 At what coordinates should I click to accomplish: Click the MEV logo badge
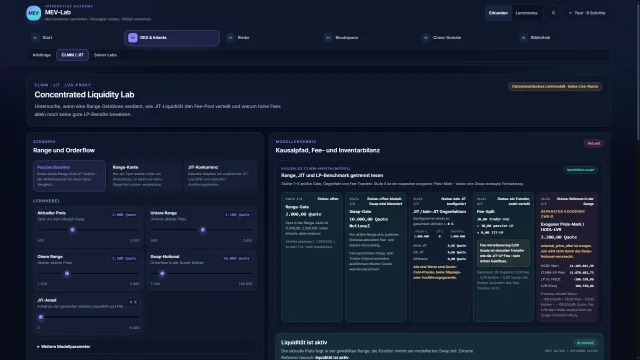coord(33,13)
